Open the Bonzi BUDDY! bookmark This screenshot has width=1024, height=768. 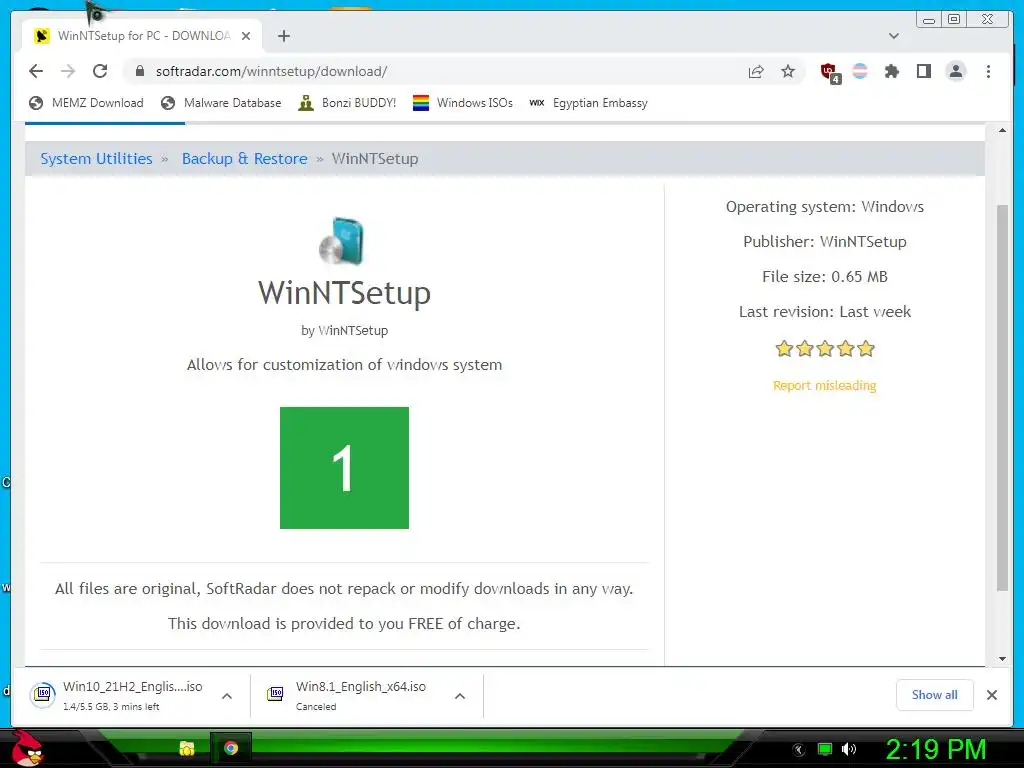tap(347, 103)
